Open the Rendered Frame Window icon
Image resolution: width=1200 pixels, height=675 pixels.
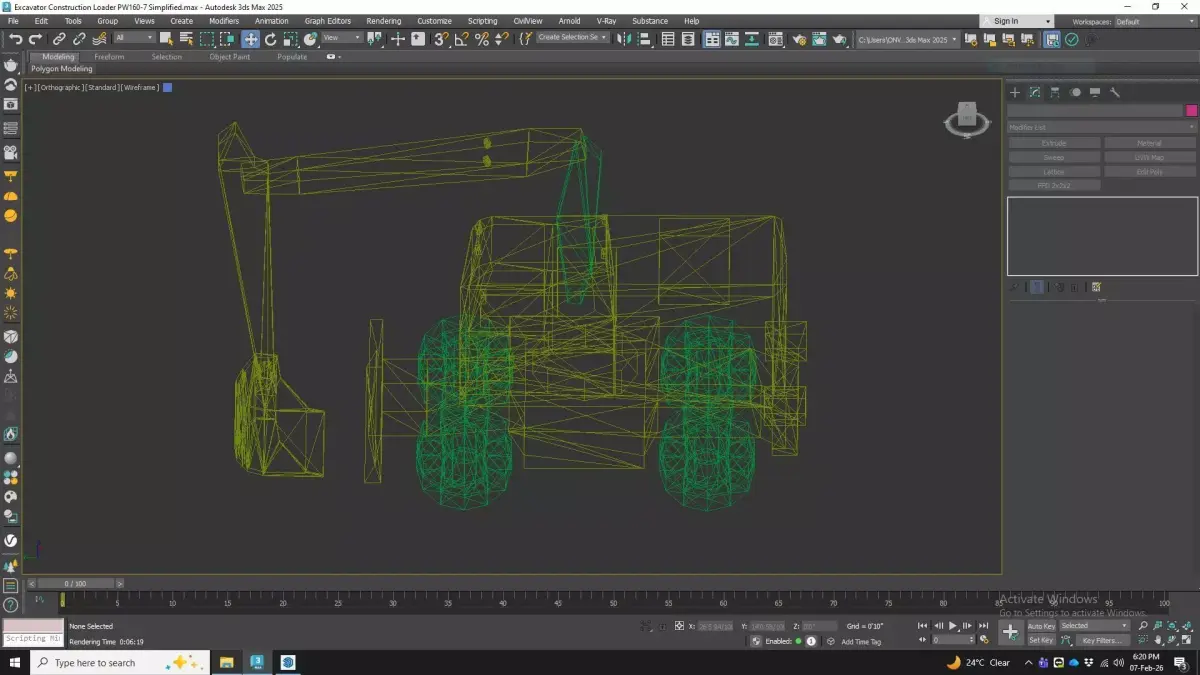click(x=820, y=39)
